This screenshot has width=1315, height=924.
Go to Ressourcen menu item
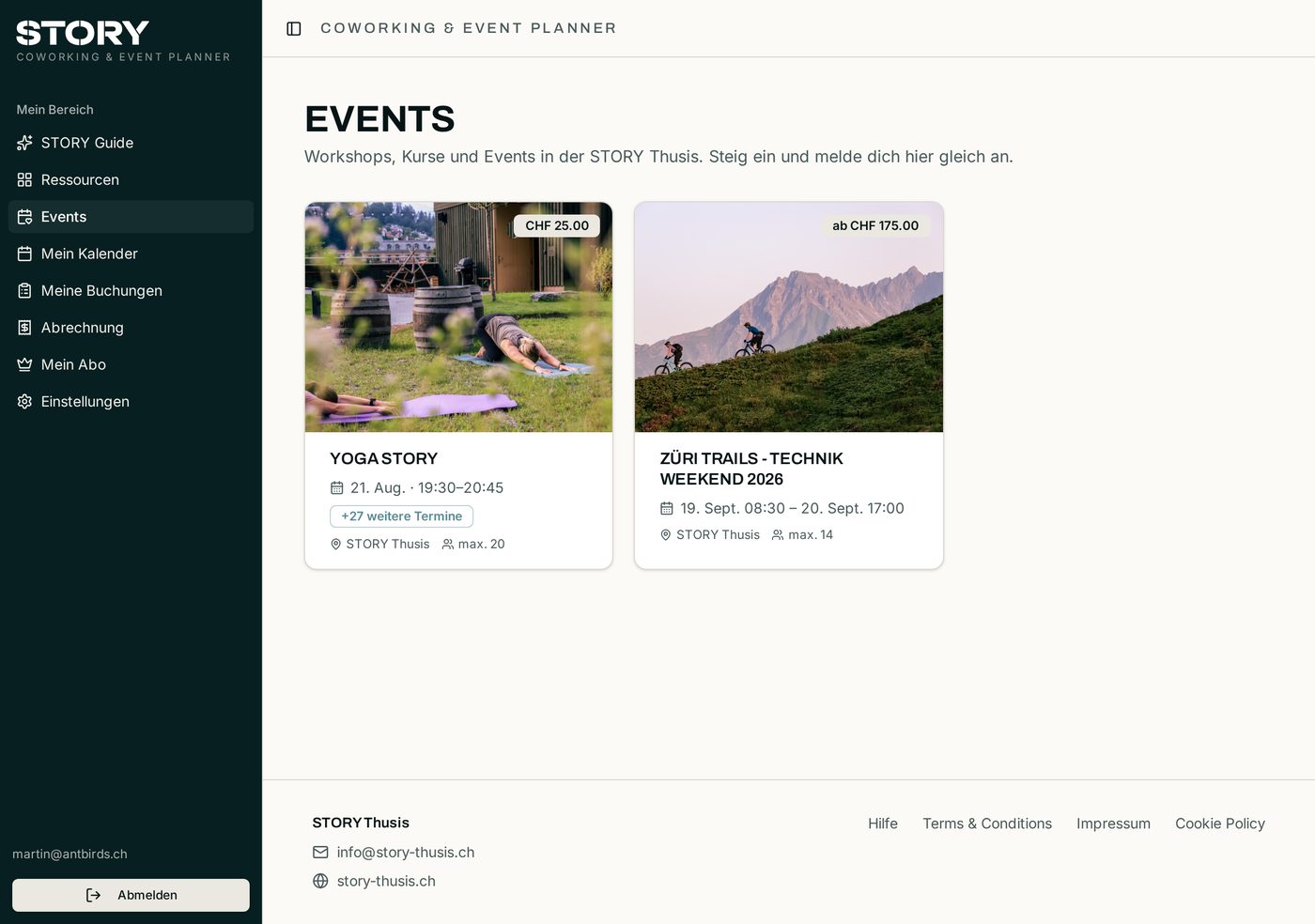[131, 179]
